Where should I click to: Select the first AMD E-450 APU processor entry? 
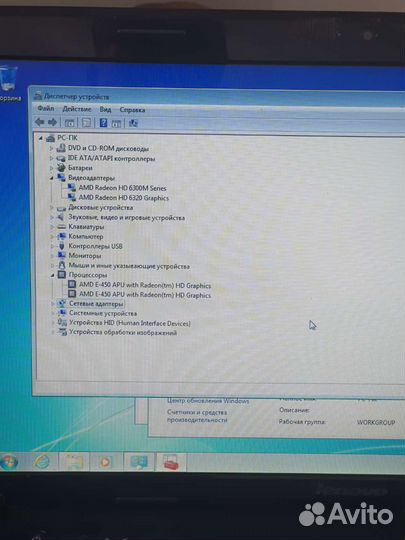point(145,285)
